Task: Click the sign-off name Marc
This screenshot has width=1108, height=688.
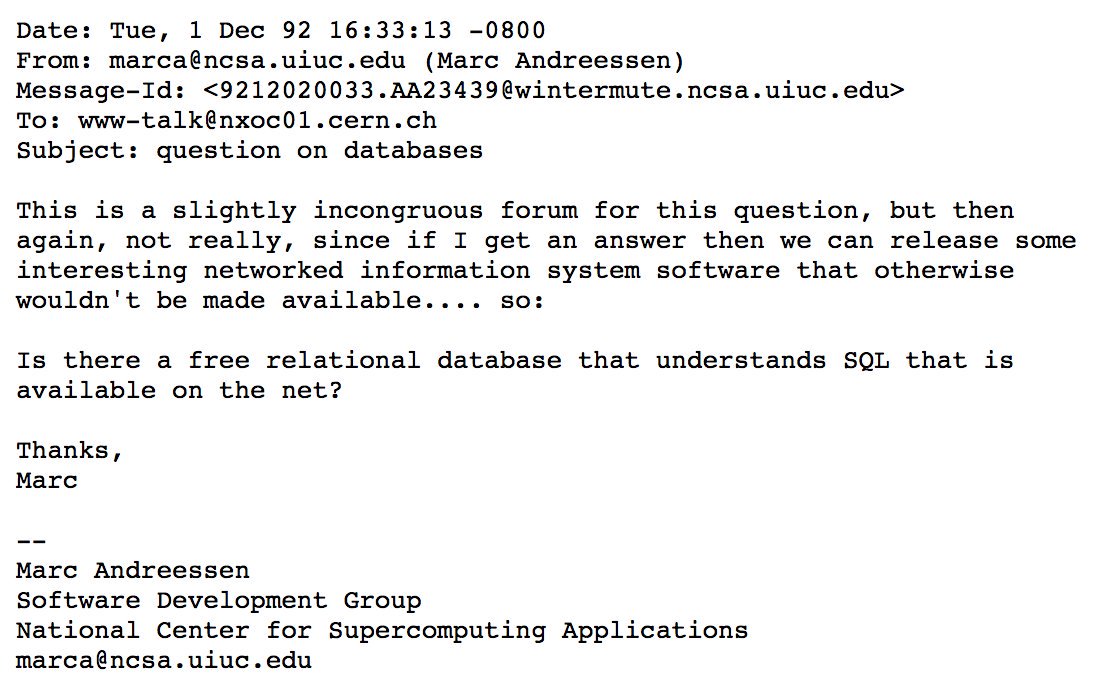Action: [47, 481]
